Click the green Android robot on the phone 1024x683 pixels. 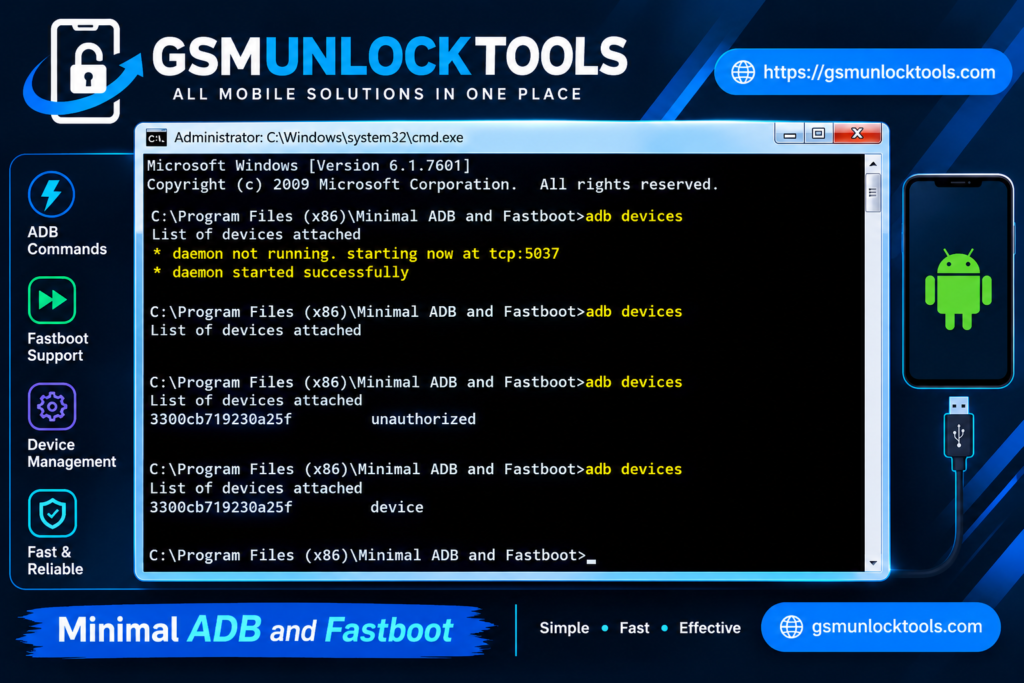point(958,289)
